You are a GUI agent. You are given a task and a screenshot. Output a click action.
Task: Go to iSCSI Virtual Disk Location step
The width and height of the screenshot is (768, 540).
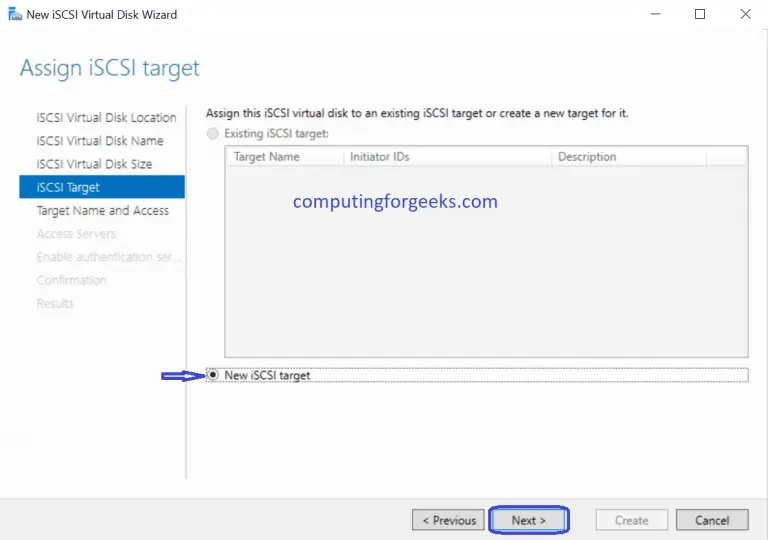coord(106,118)
